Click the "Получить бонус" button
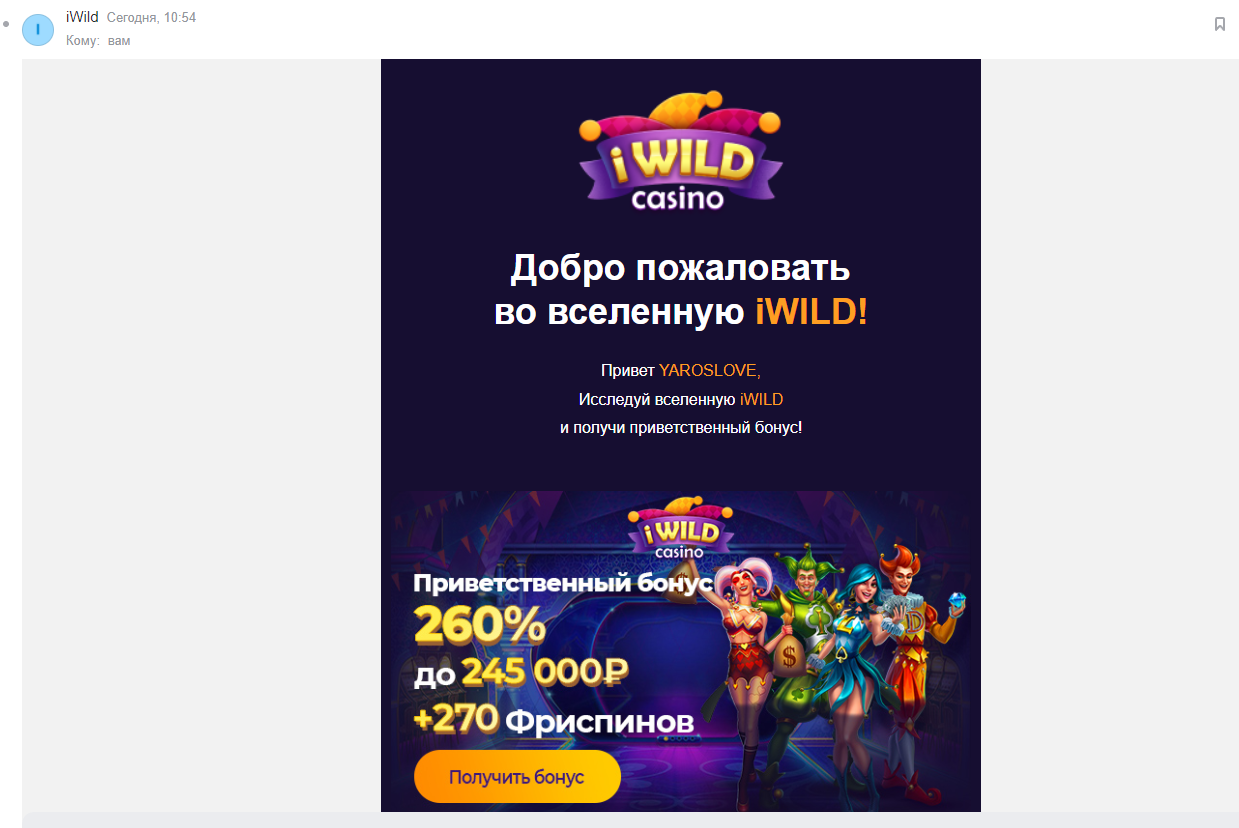The image size is (1239, 828). (x=517, y=777)
